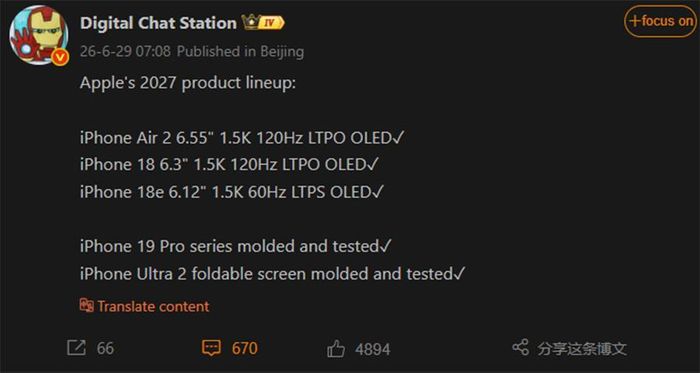
Task: Open the Digital Chat Station profile name
Action: [158, 23]
